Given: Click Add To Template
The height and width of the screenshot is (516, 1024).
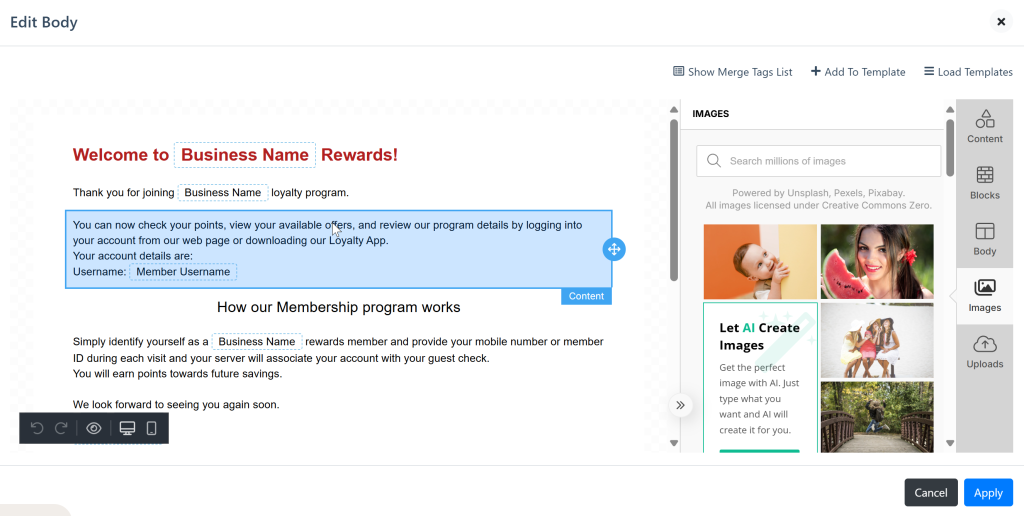Looking at the screenshot, I should [x=857, y=72].
